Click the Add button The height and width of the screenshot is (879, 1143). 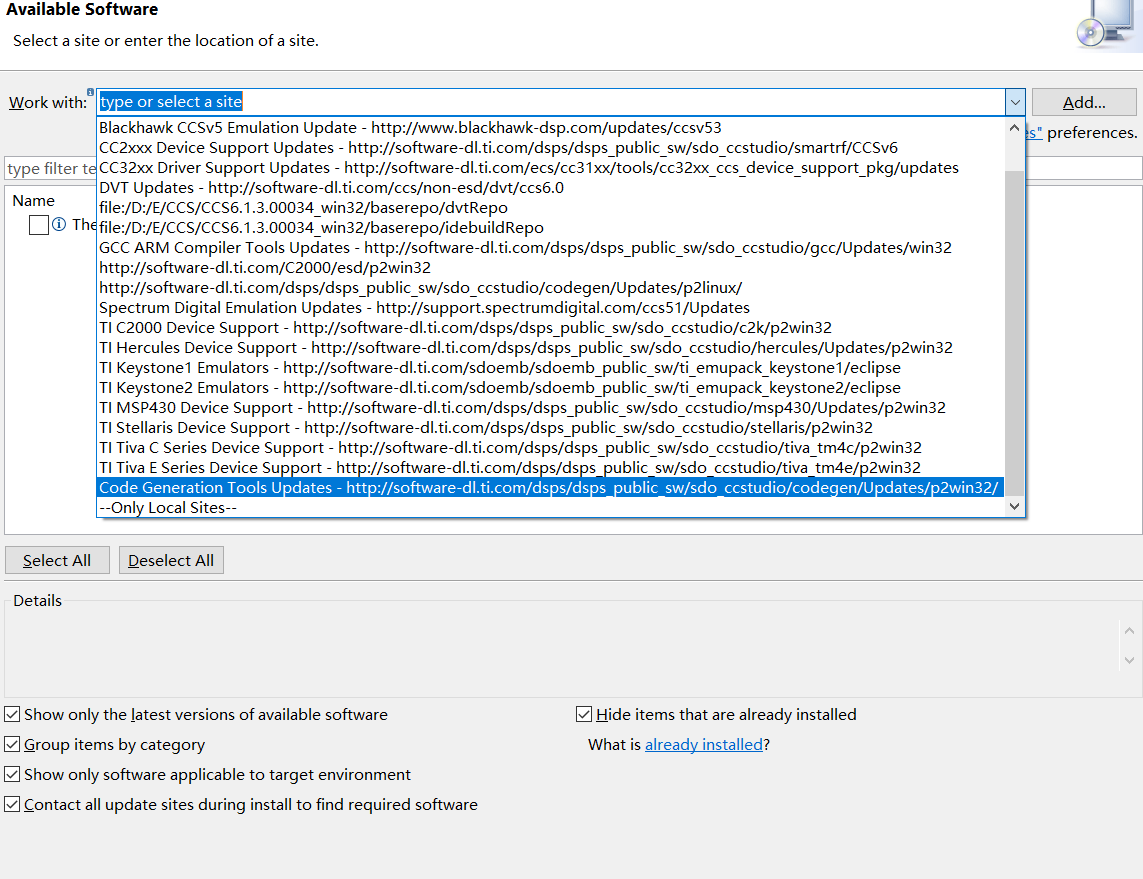(x=1084, y=101)
